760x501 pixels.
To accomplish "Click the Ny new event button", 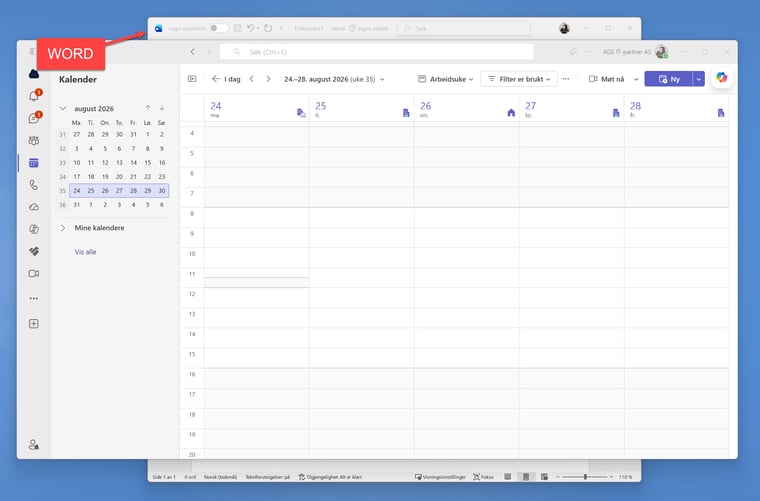I will point(667,78).
